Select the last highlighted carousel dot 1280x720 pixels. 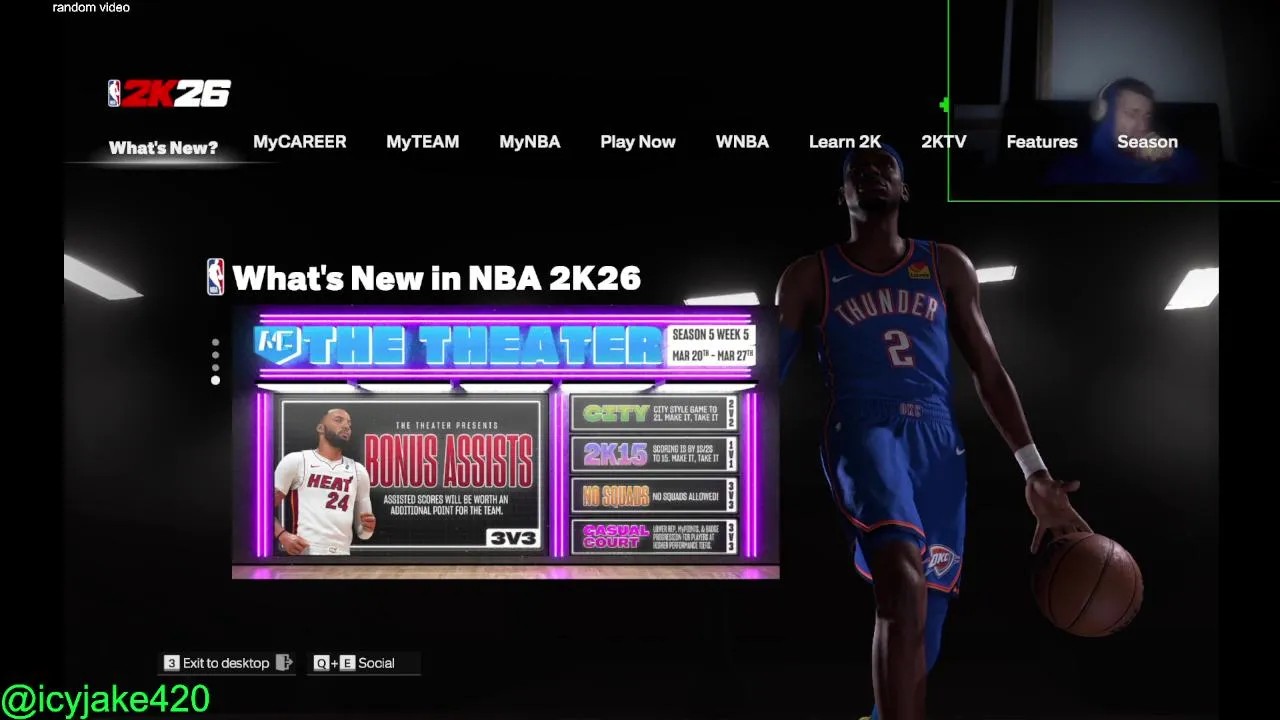pos(215,380)
